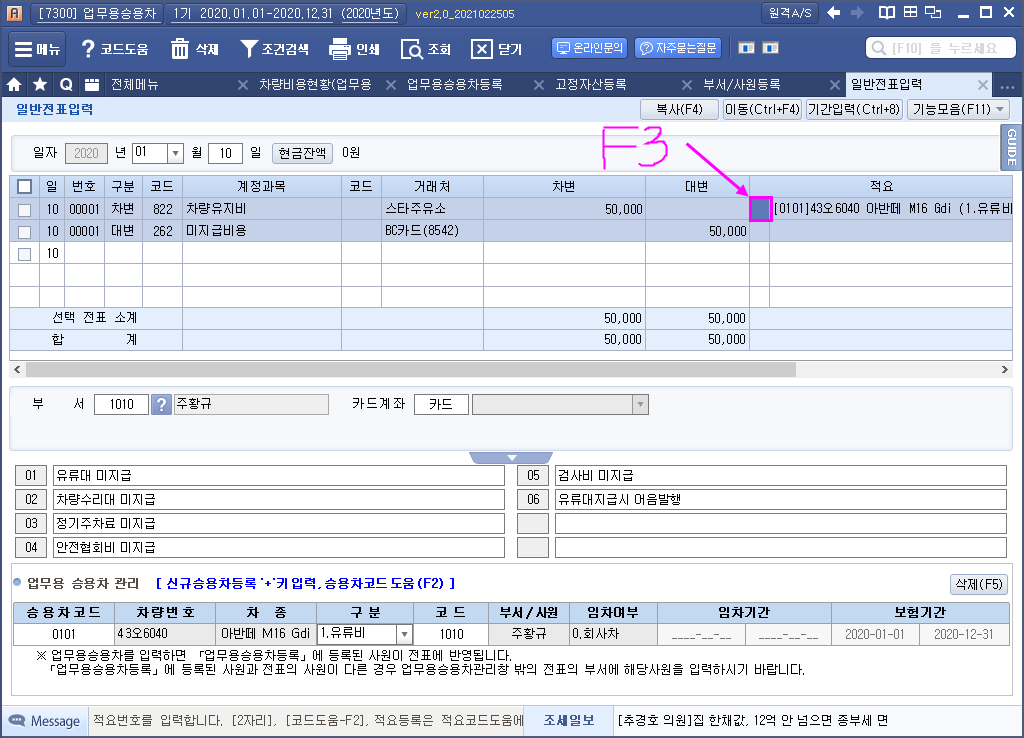The height and width of the screenshot is (738, 1024).
Task: Click the 원격A/S remote support button
Action: [790, 13]
